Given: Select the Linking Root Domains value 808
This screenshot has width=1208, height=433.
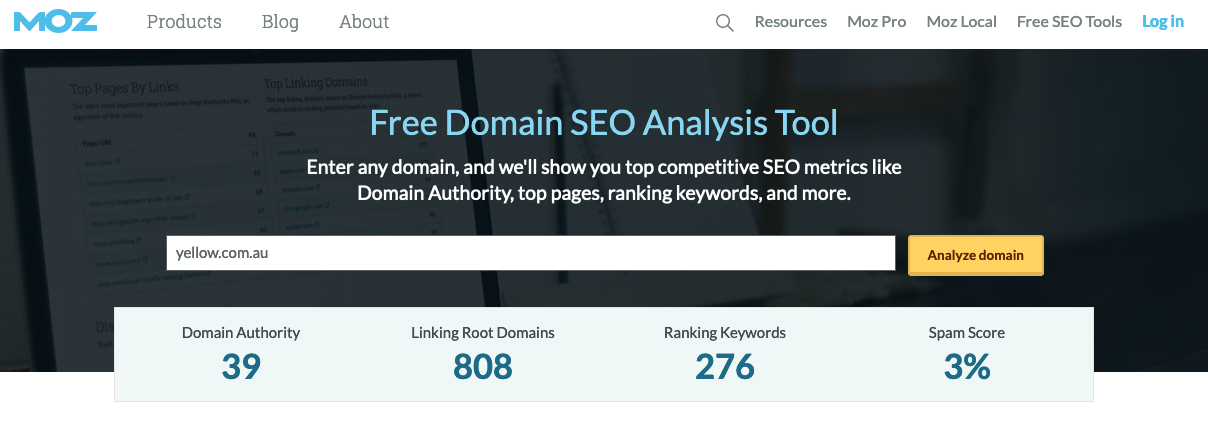Looking at the screenshot, I should point(483,367).
